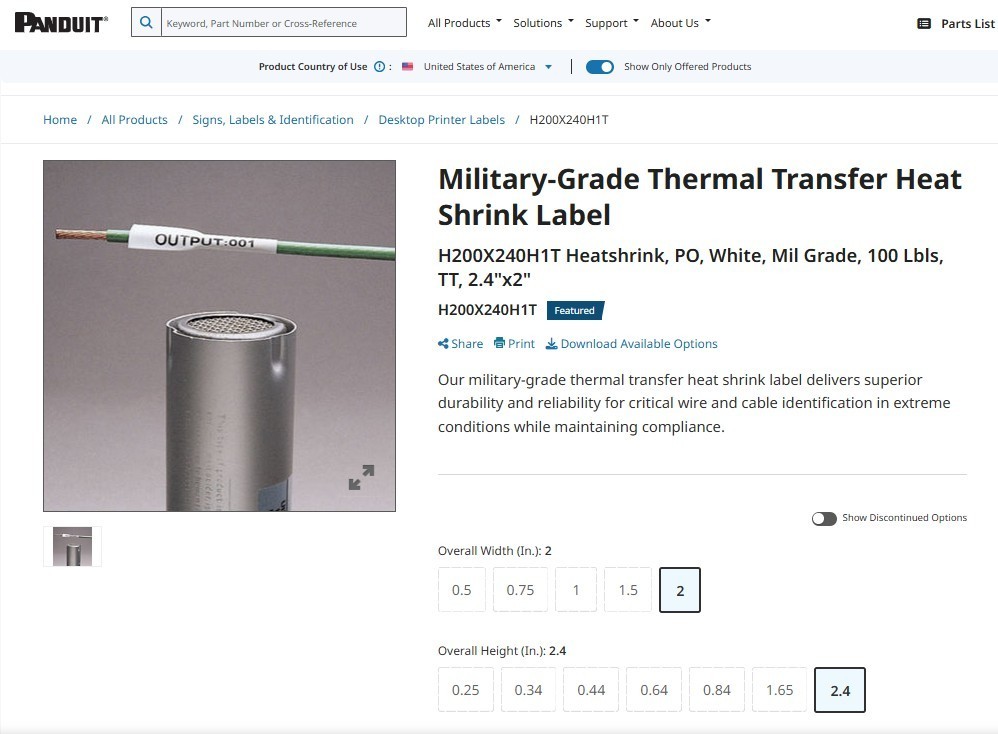Select overall width 2

coord(680,590)
